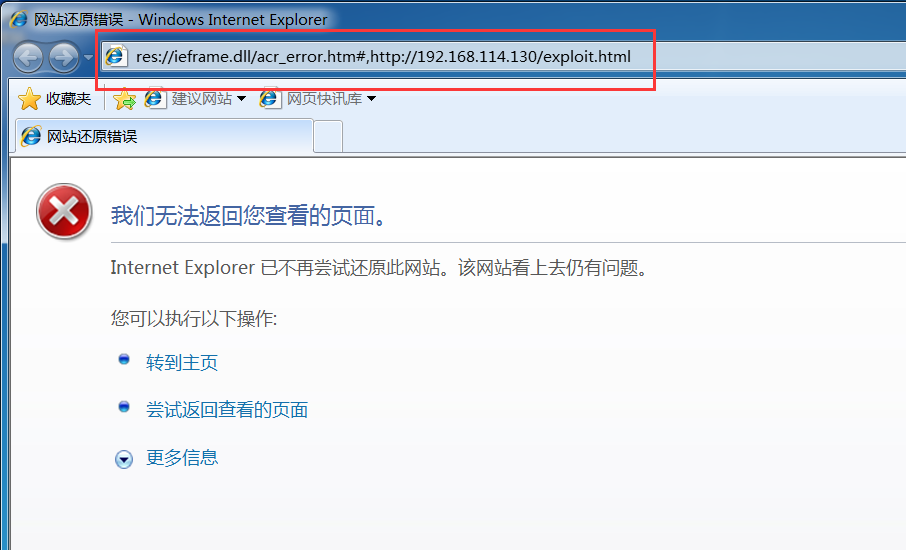
Task: Click the 更多信息 text link
Action: click(x=182, y=458)
